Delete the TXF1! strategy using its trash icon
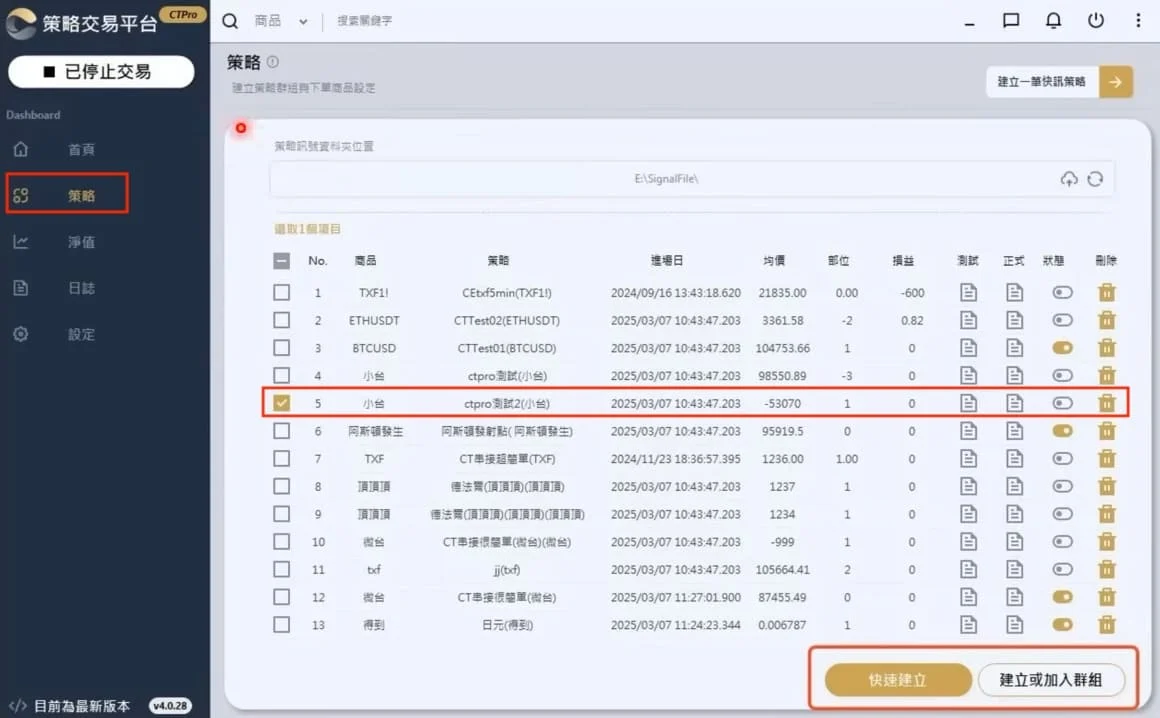This screenshot has width=1160, height=718. [1107, 292]
